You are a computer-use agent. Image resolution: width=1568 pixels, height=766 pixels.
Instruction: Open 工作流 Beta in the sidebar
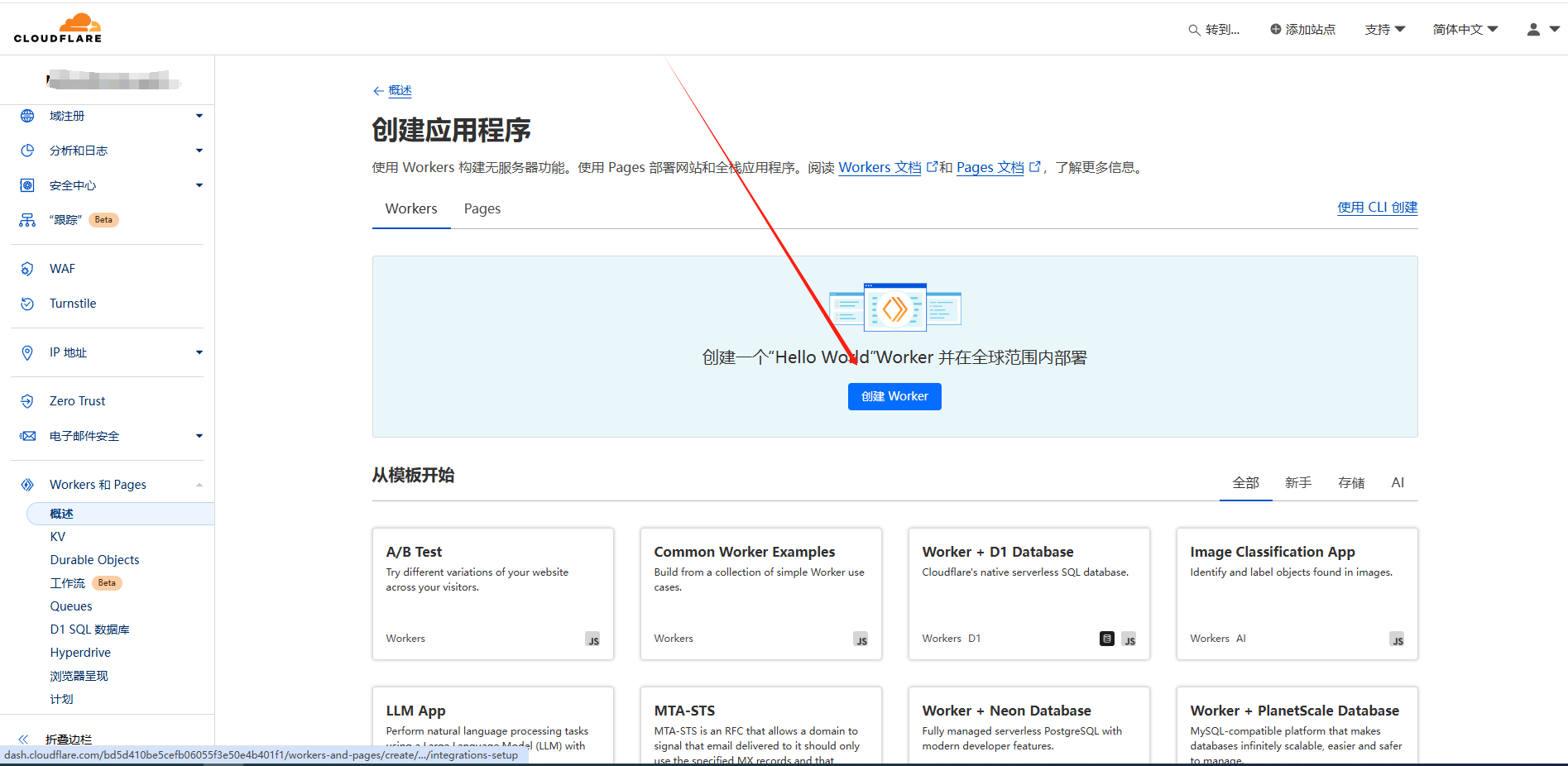pos(86,583)
